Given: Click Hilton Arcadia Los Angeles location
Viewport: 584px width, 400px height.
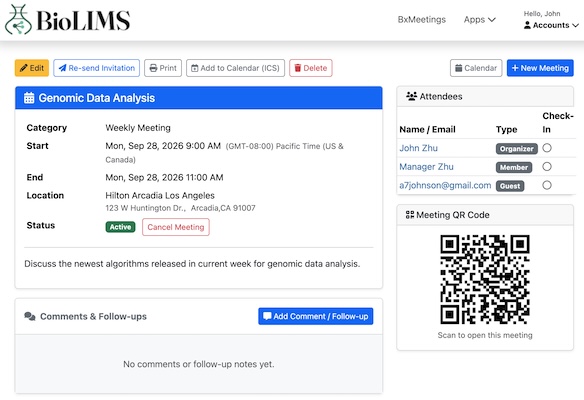Looking at the screenshot, I should (x=160, y=196).
